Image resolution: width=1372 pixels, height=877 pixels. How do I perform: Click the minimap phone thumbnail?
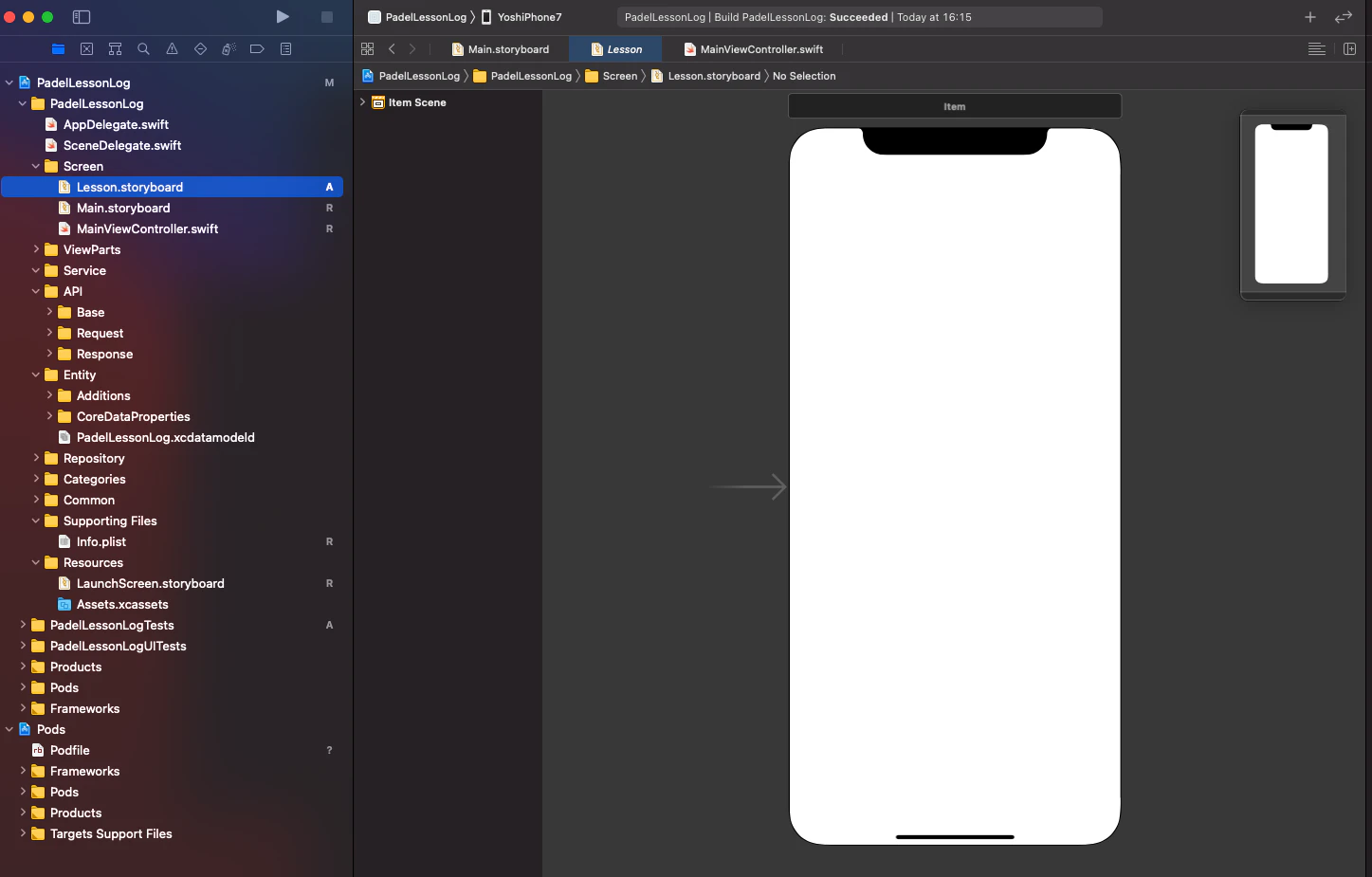(1291, 204)
